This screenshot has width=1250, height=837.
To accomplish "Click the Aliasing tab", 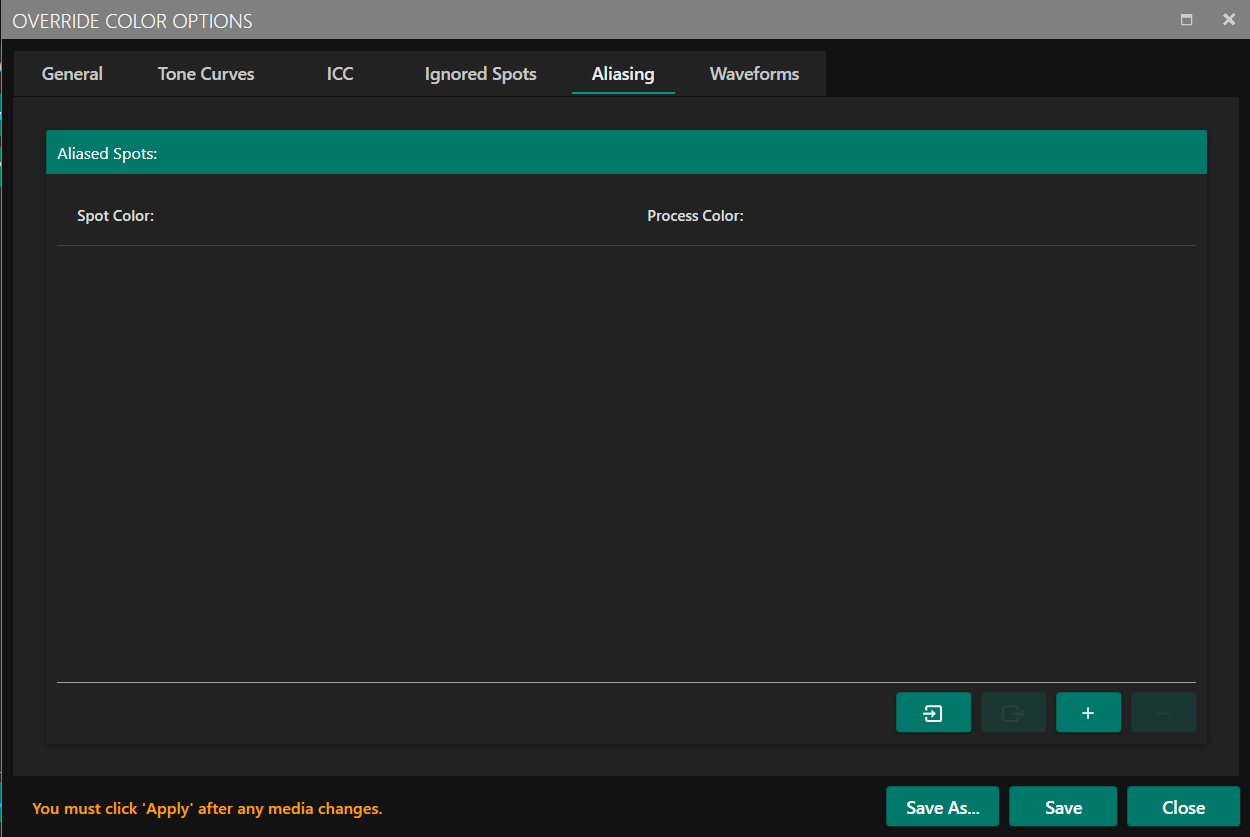I will click(x=623, y=74).
